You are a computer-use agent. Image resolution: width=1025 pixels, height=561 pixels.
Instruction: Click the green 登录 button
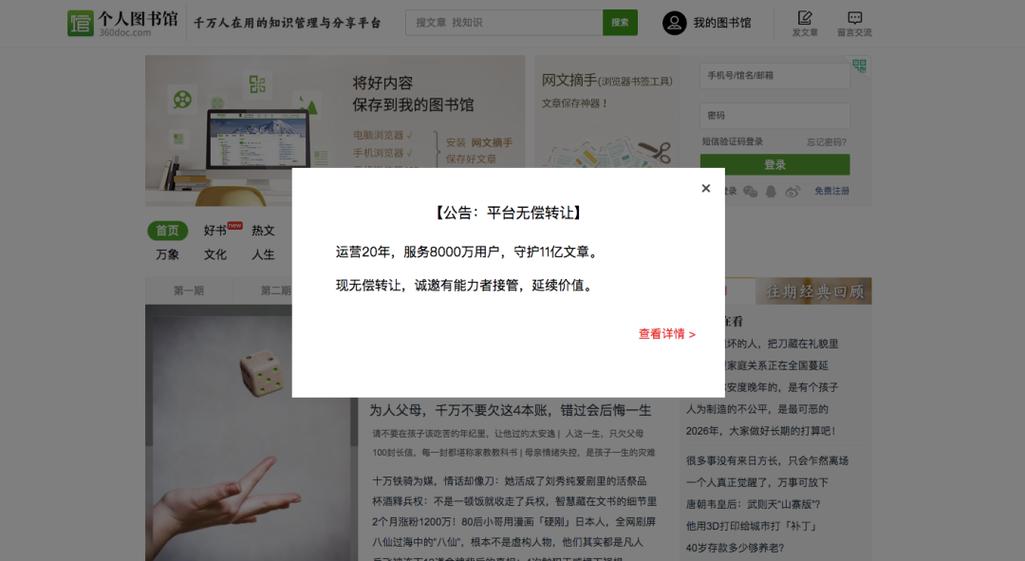(x=775, y=165)
